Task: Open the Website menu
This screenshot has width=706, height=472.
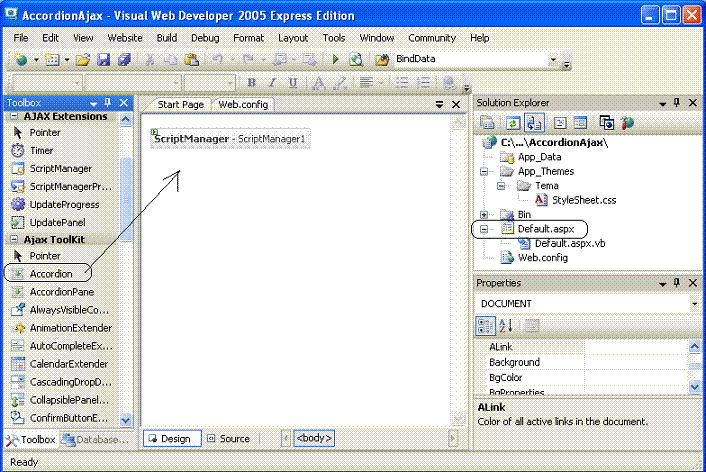Action: click(x=125, y=38)
